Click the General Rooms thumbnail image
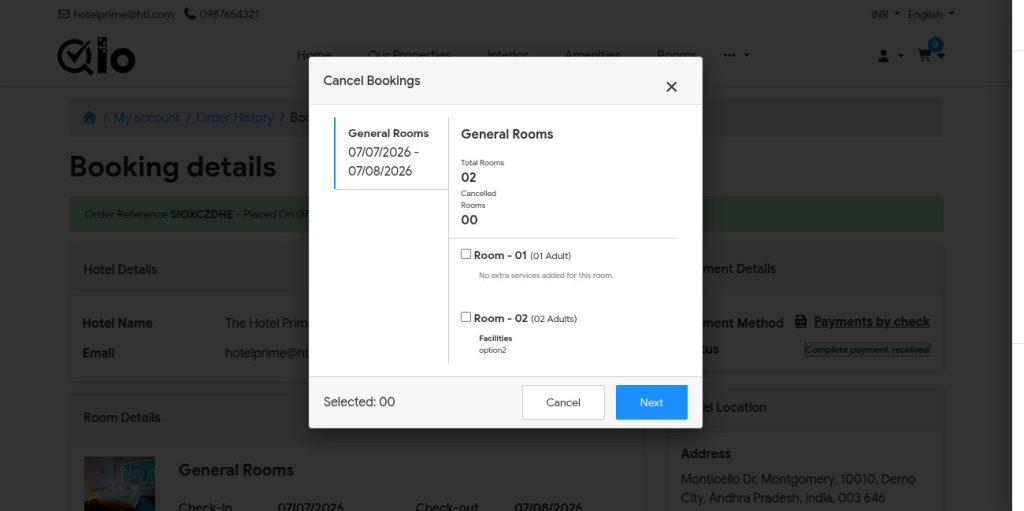The height and width of the screenshot is (511, 1024). (120, 484)
